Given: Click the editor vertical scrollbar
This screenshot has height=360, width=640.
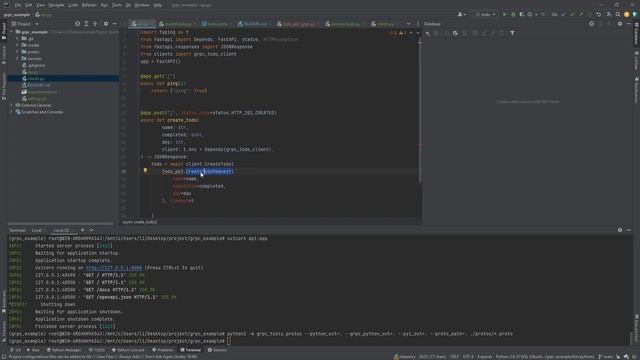Looking at the screenshot, I should [420, 110].
